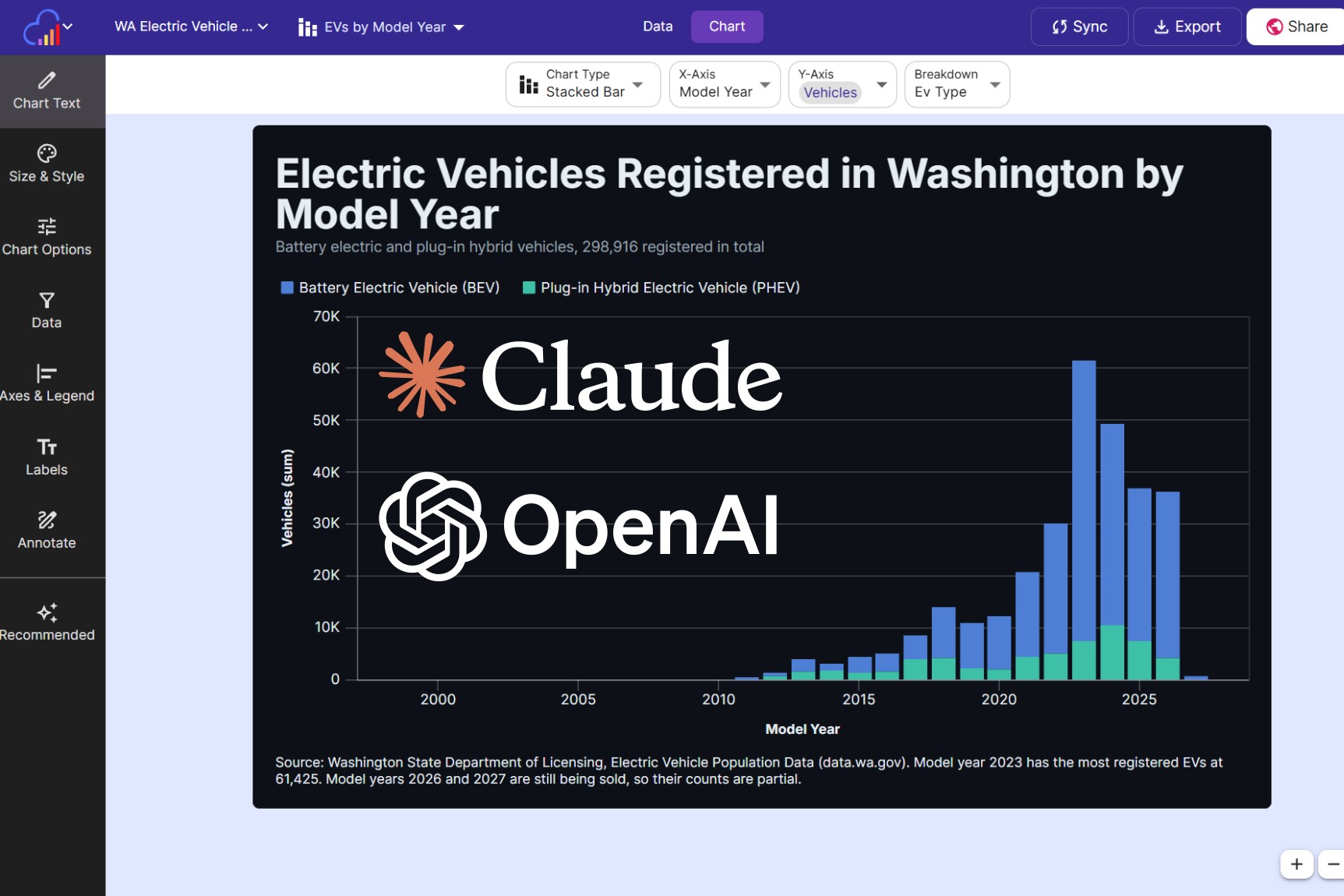Click the Model Year x-axis title

[x=803, y=729]
